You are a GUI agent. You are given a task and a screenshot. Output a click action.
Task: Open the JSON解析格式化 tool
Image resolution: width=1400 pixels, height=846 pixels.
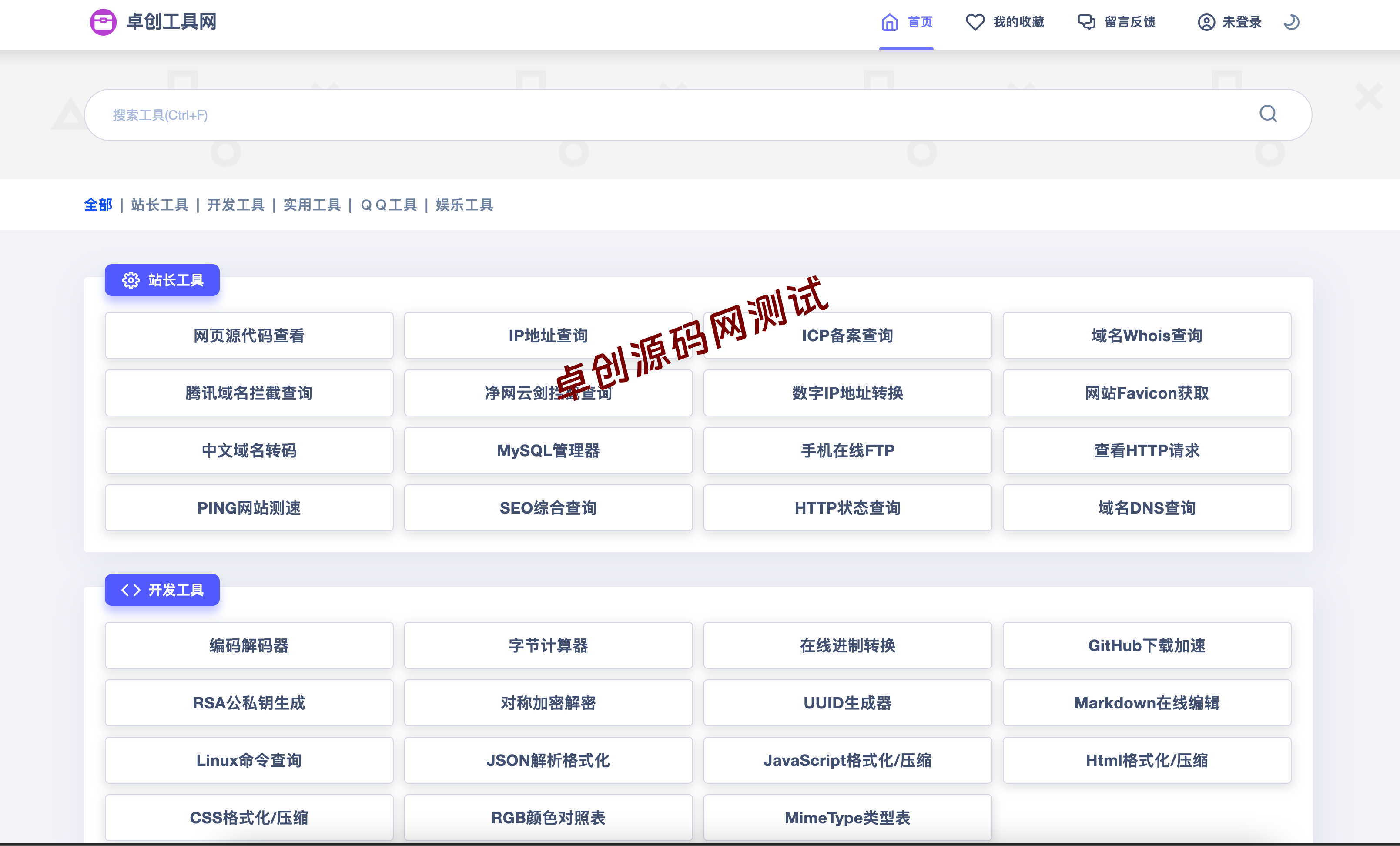tap(548, 760)
